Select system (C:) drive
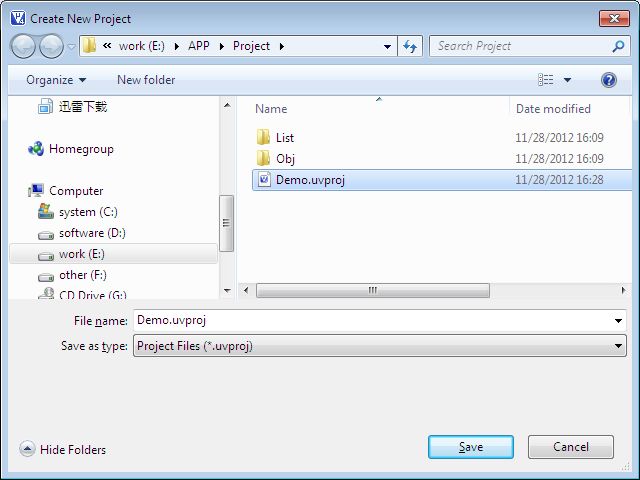640x480 pixels. (88, 212)
